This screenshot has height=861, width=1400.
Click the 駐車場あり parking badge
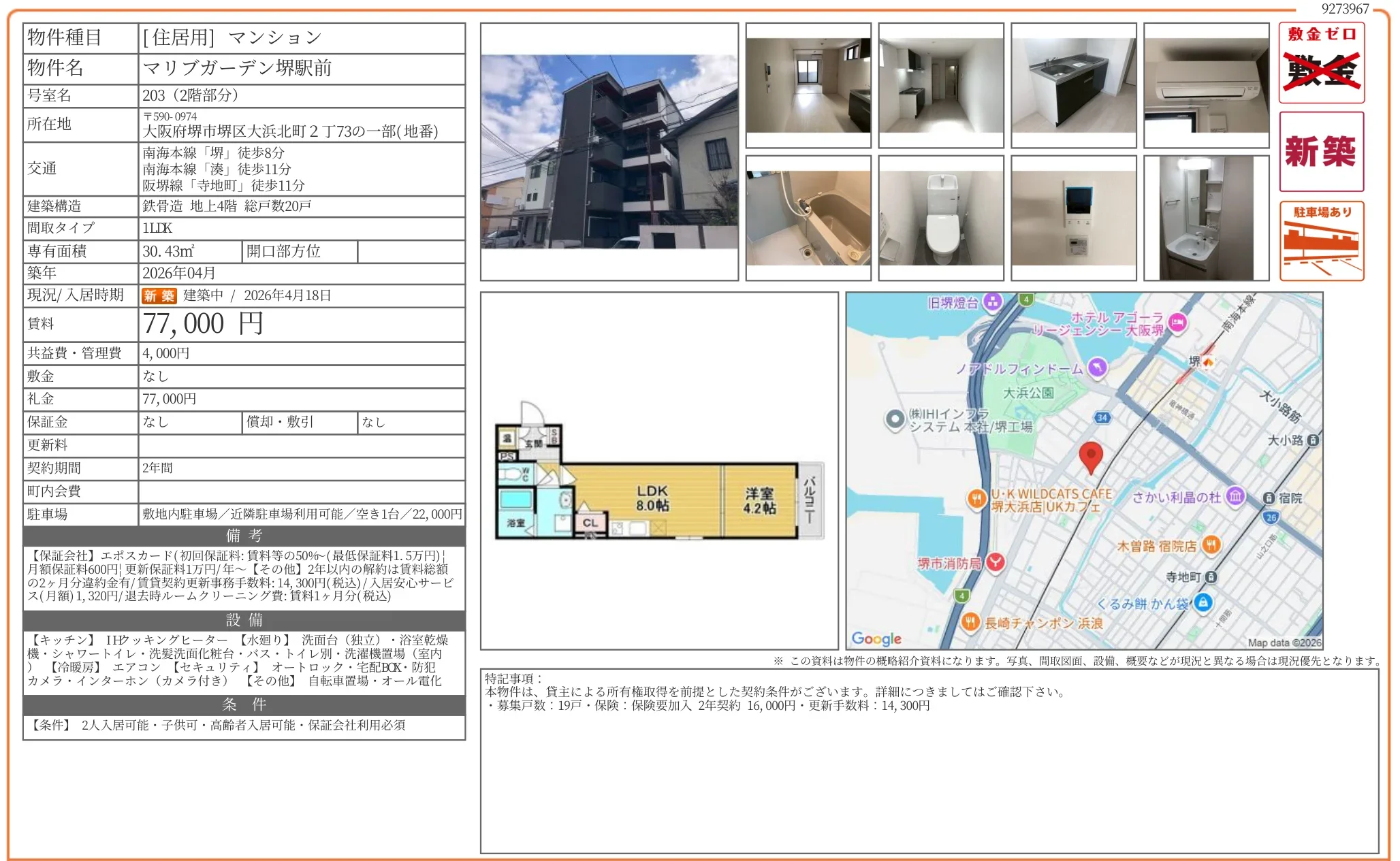(x=1321, y=241)
